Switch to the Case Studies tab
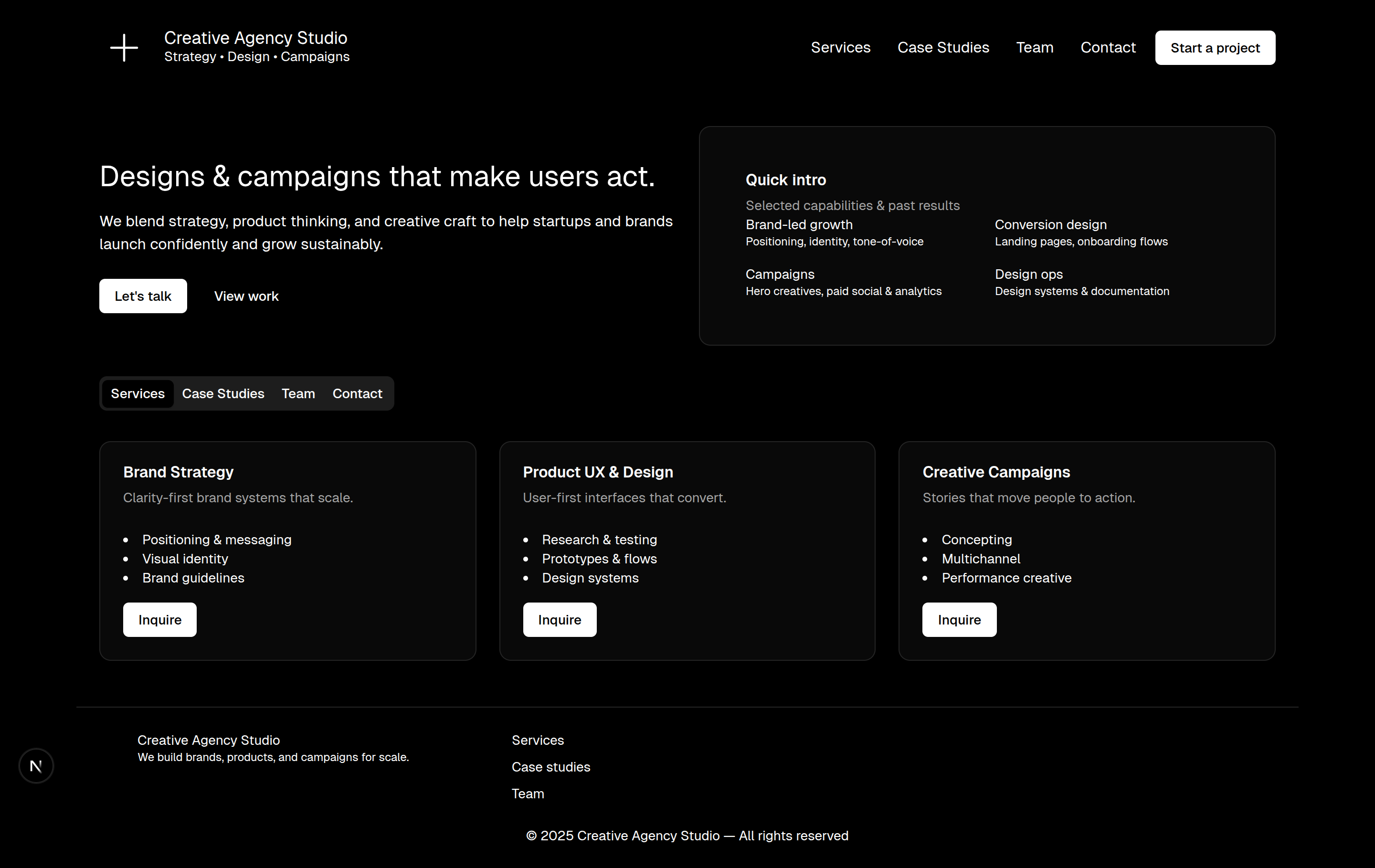This screenshot has height=868, width=1375. point(222,393)
